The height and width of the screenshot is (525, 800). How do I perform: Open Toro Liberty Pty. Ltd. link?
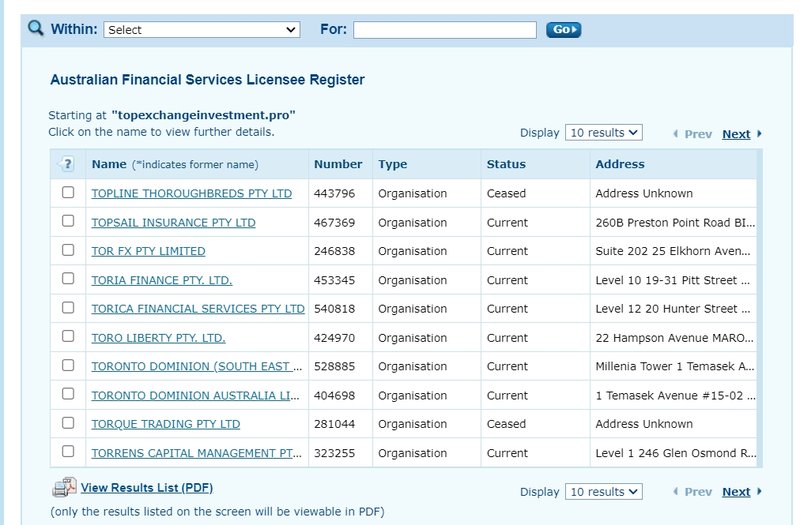click(x=159, y=338)
